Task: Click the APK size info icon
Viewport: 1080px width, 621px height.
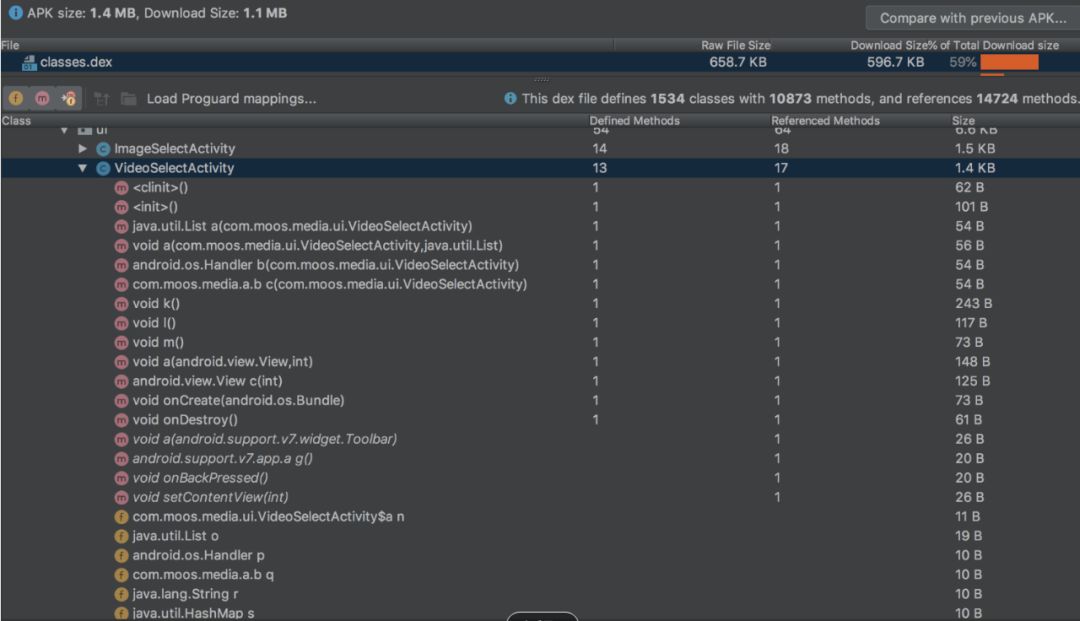Action: click(15, 12)
